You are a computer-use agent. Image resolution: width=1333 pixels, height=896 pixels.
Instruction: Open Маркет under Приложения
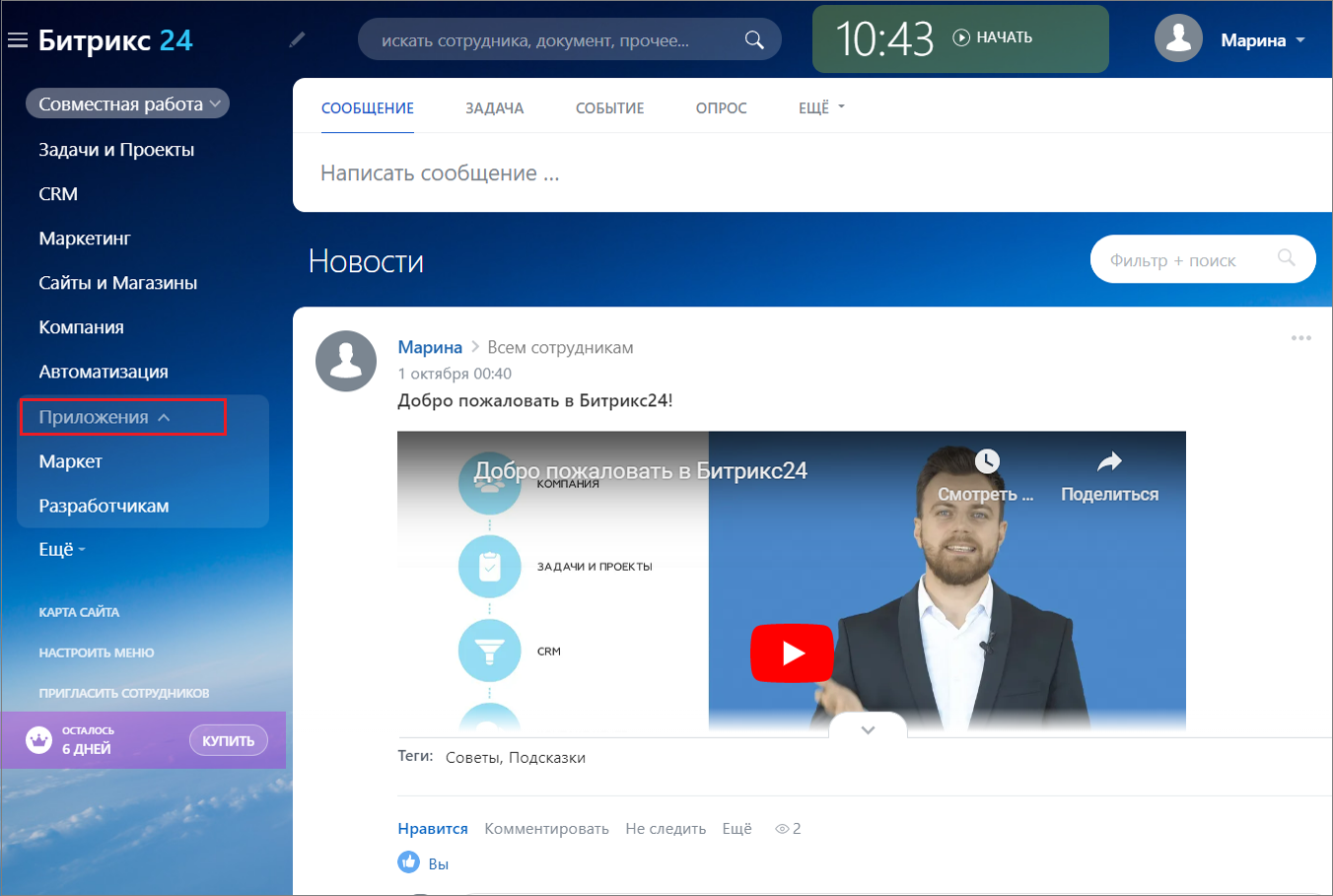pyautogui.click(x=71, y=461)
